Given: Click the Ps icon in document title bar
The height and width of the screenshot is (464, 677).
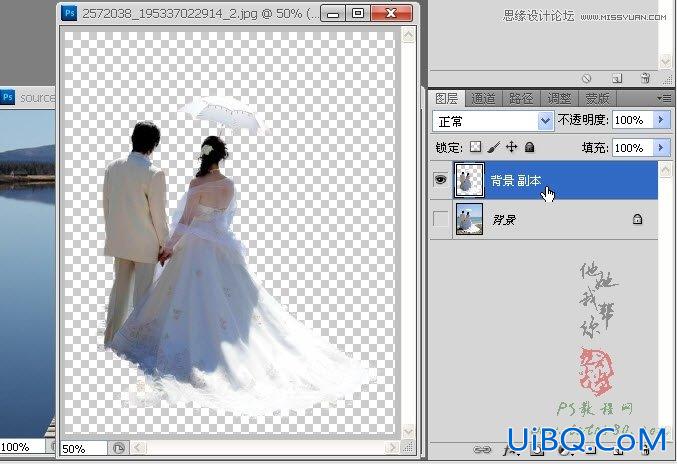Looking at the screenshot, I should pos(69,13).
